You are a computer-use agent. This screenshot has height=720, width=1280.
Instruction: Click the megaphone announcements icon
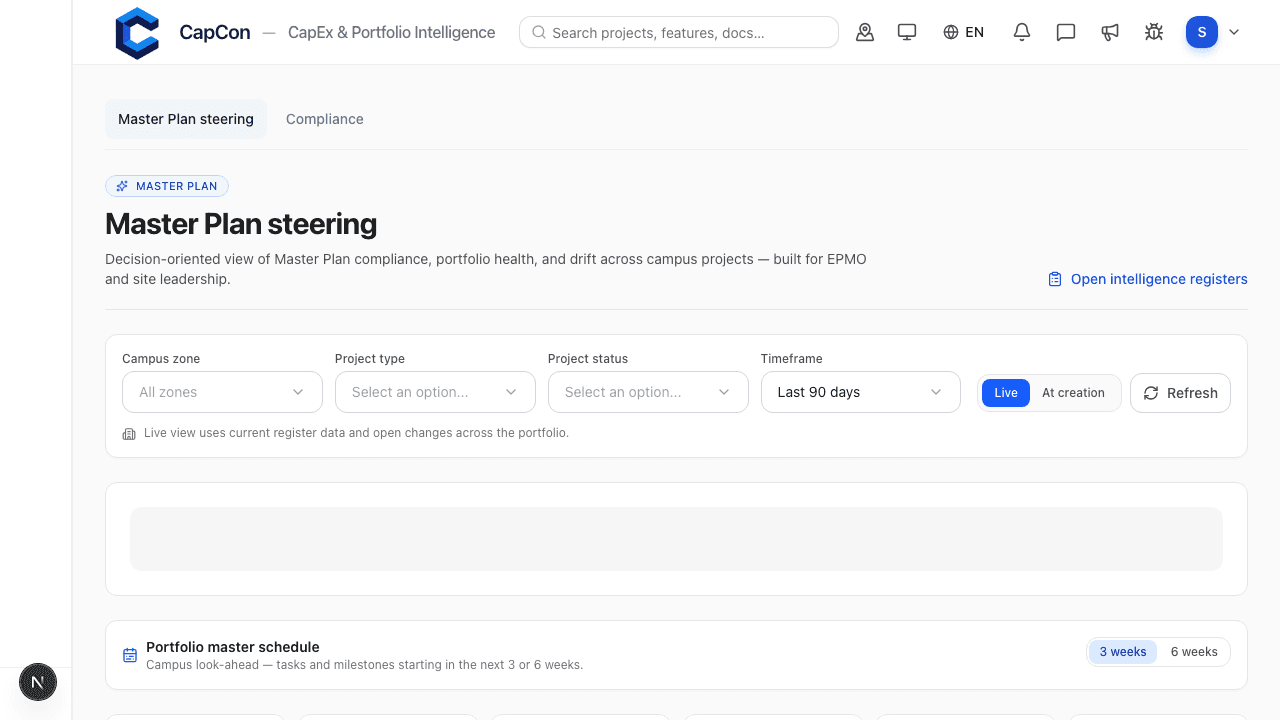(1110, 32)
